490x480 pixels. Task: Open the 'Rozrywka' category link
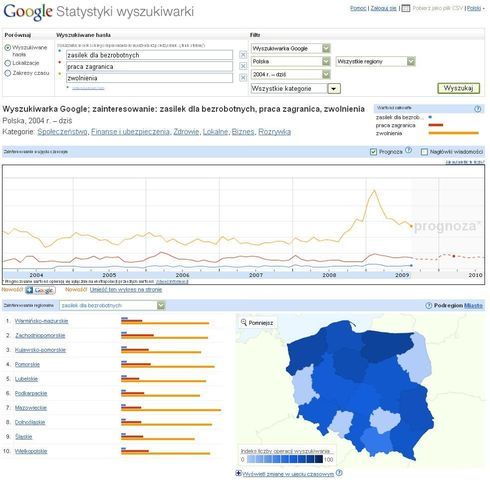(x=274, y=132)
